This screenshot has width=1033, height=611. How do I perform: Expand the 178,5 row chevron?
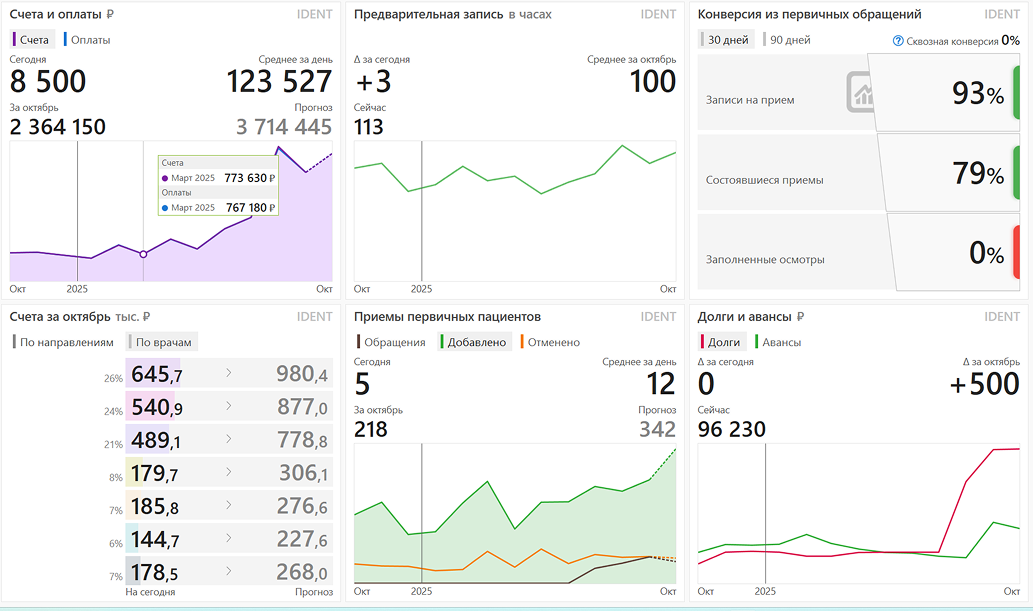tap(228, 573)
